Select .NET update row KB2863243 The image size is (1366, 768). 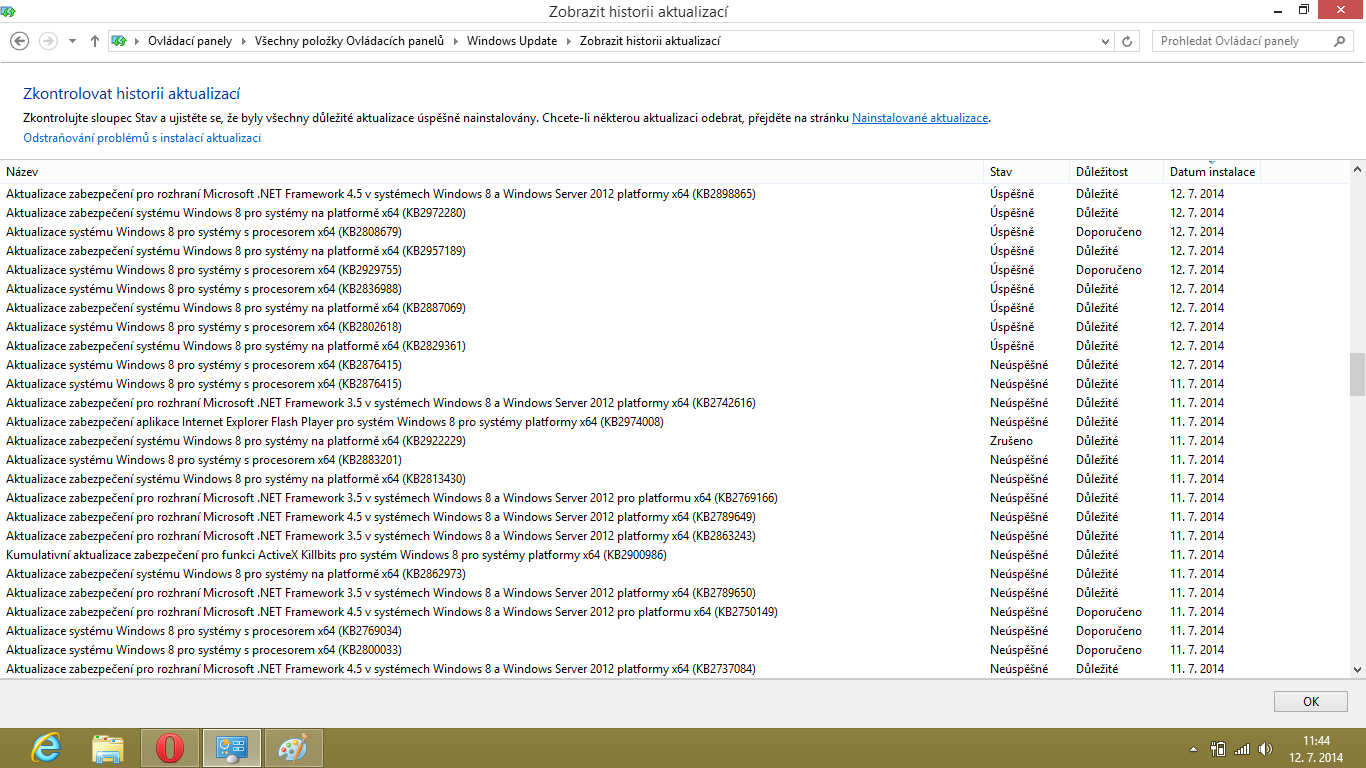click(674, 536)
